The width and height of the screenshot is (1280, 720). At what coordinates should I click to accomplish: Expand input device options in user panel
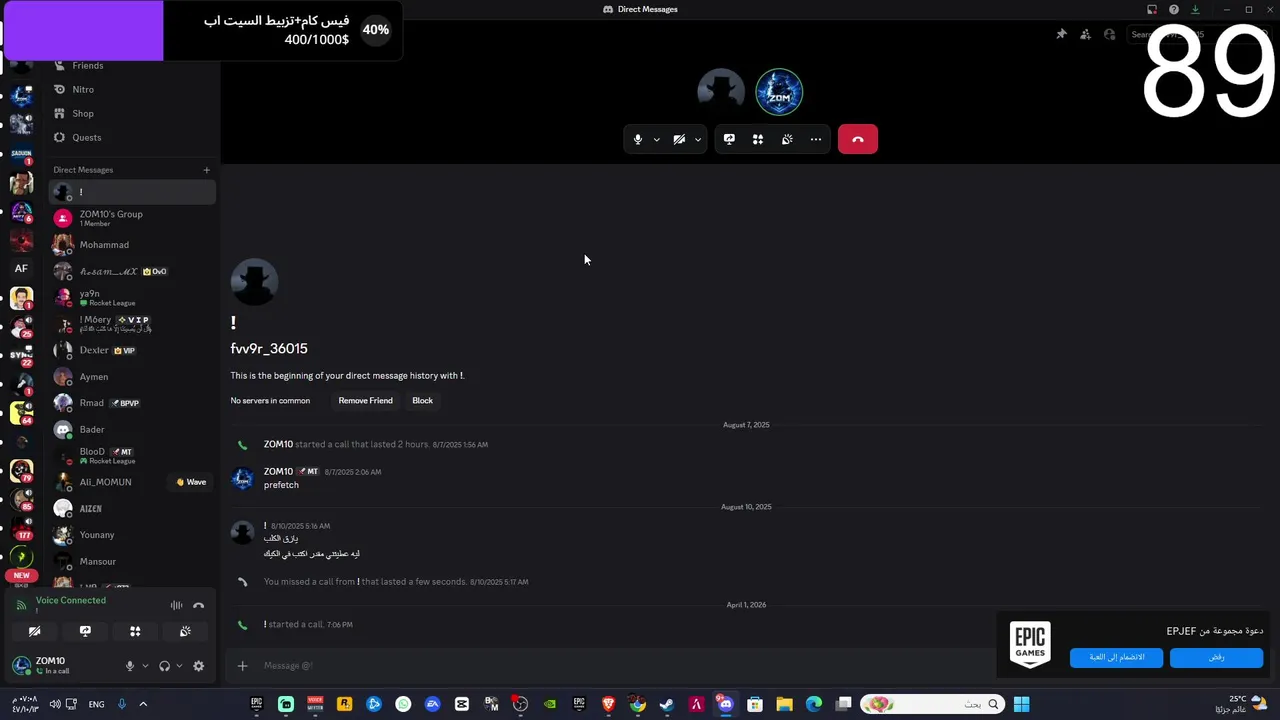tap(145, 666)
